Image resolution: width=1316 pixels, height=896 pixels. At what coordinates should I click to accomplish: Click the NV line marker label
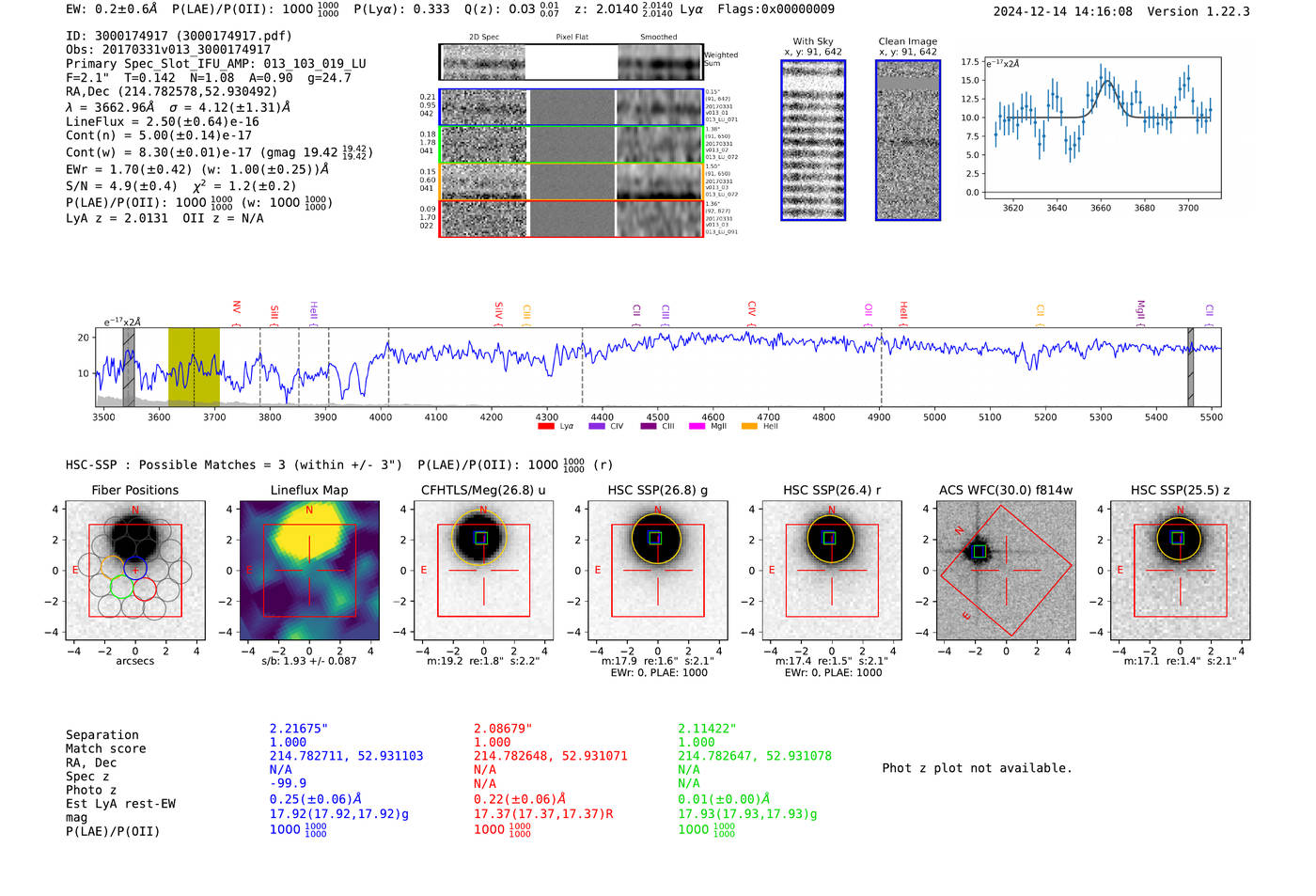point(237,308)
